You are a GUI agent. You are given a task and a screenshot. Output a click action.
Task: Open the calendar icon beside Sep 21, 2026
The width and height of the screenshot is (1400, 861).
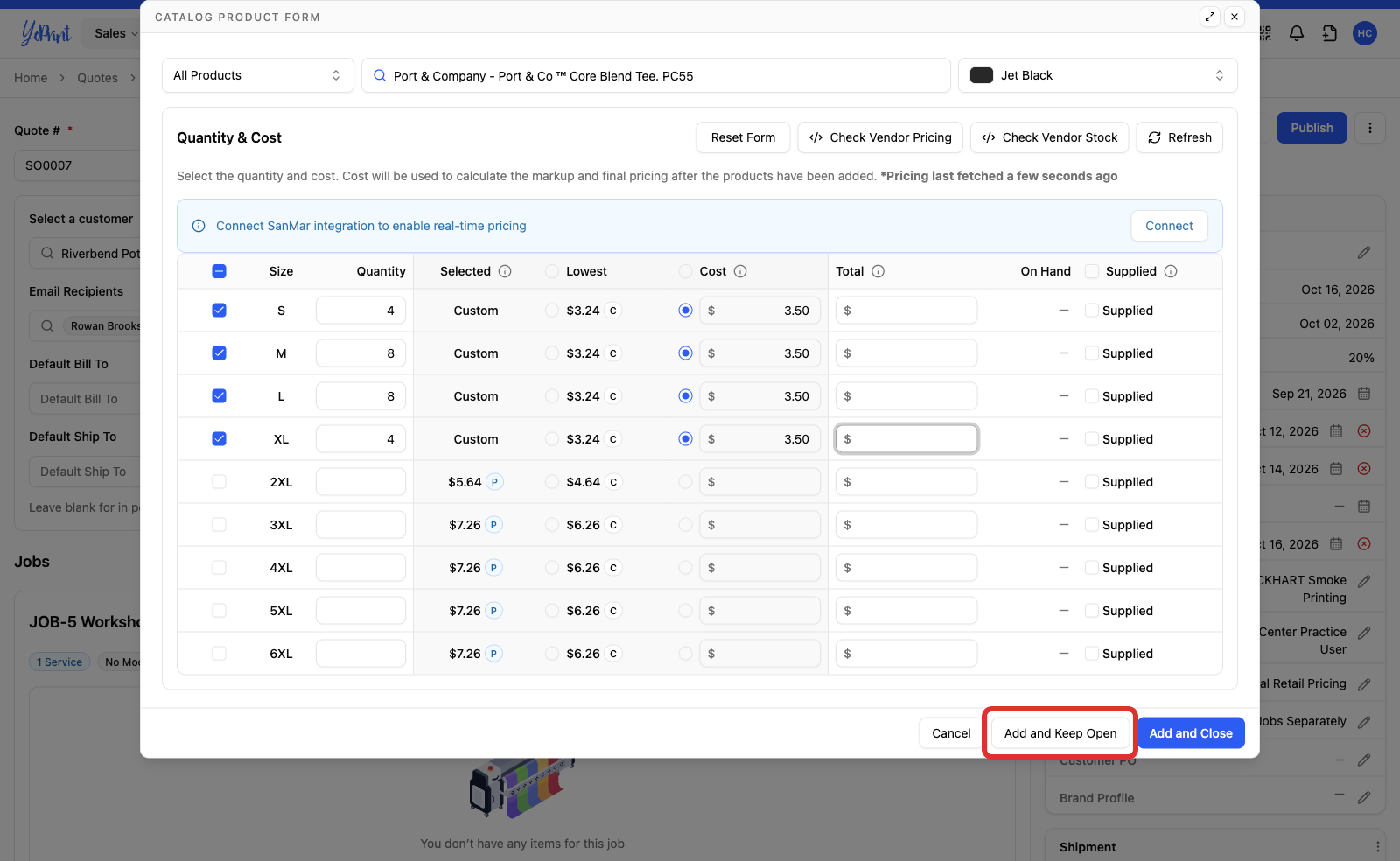(x=1364, y=394)
